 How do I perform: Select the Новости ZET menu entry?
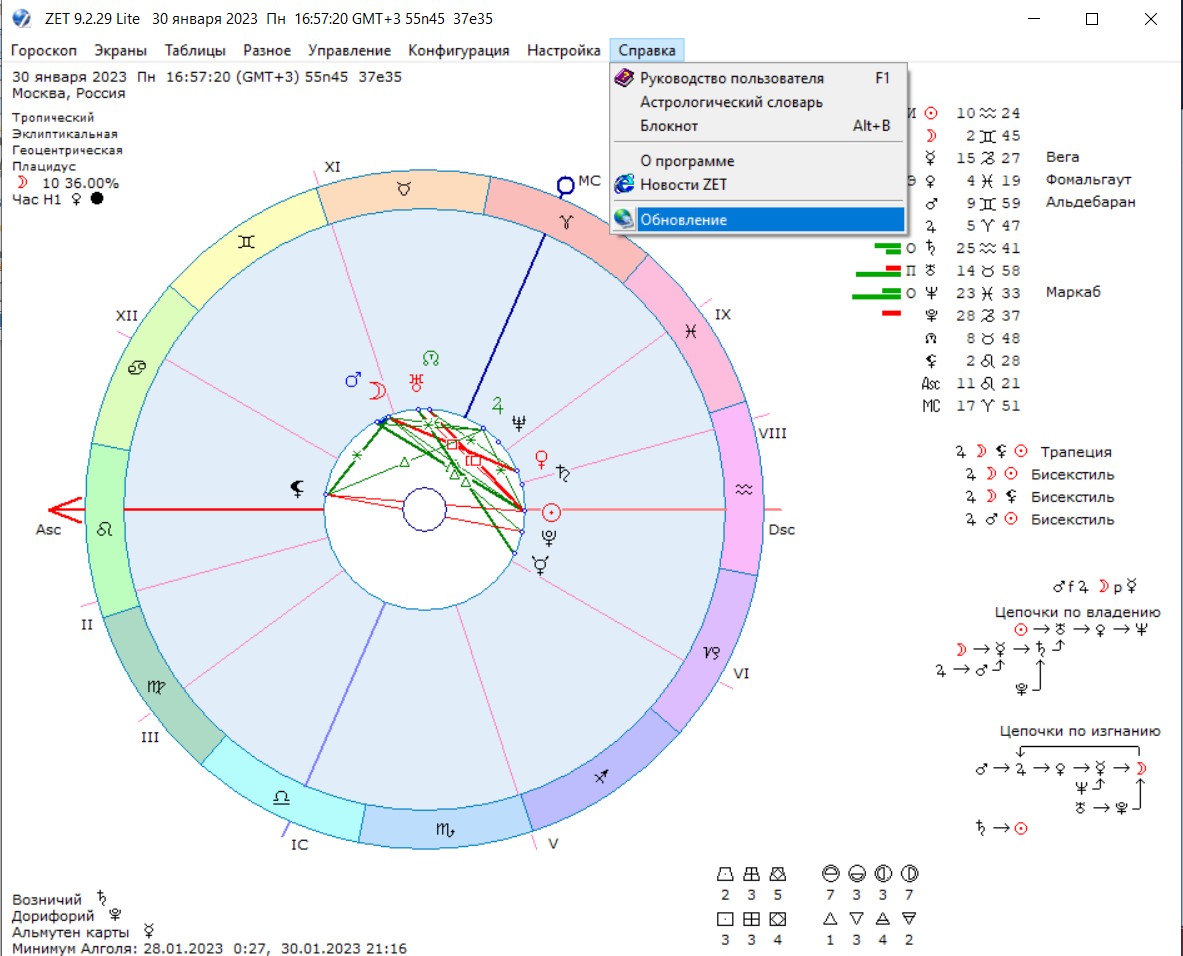(684, 184)
